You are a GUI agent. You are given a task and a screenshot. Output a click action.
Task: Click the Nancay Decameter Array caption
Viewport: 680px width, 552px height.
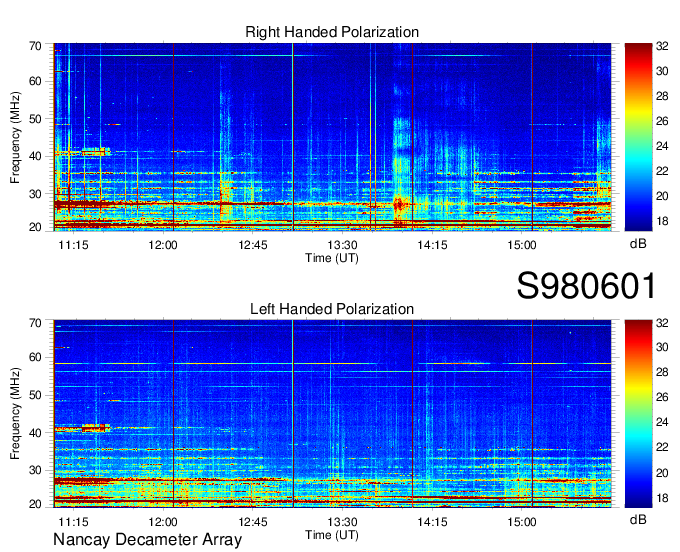click(x=147, y=540)
